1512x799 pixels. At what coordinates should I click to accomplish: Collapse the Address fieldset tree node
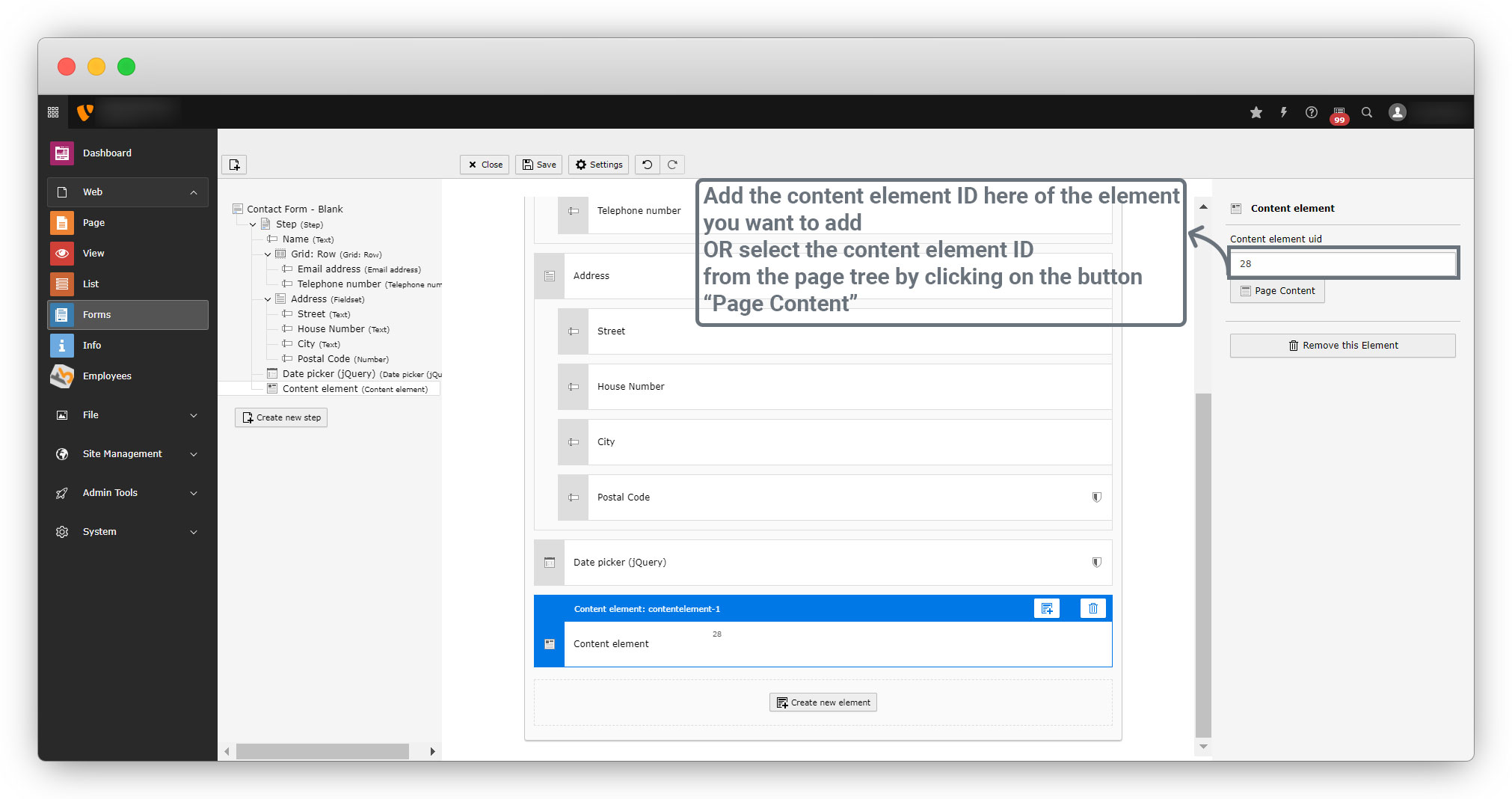pyautogui.click(x=268, y=299)
